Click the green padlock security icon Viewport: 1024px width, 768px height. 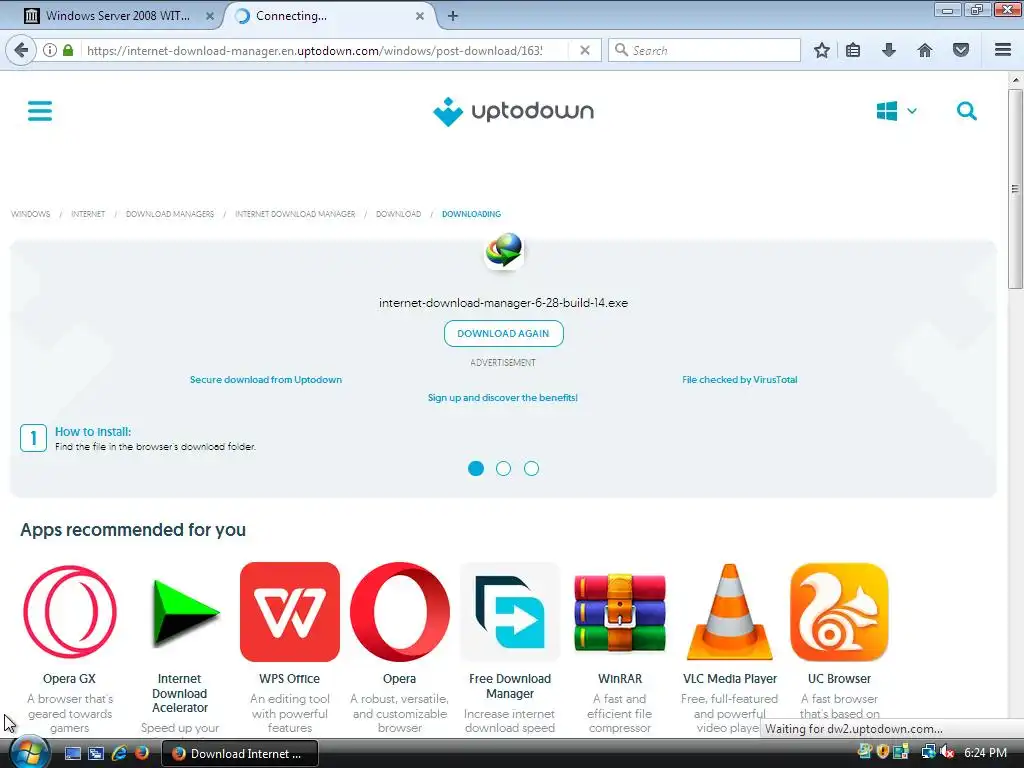(x=68, y=50)
